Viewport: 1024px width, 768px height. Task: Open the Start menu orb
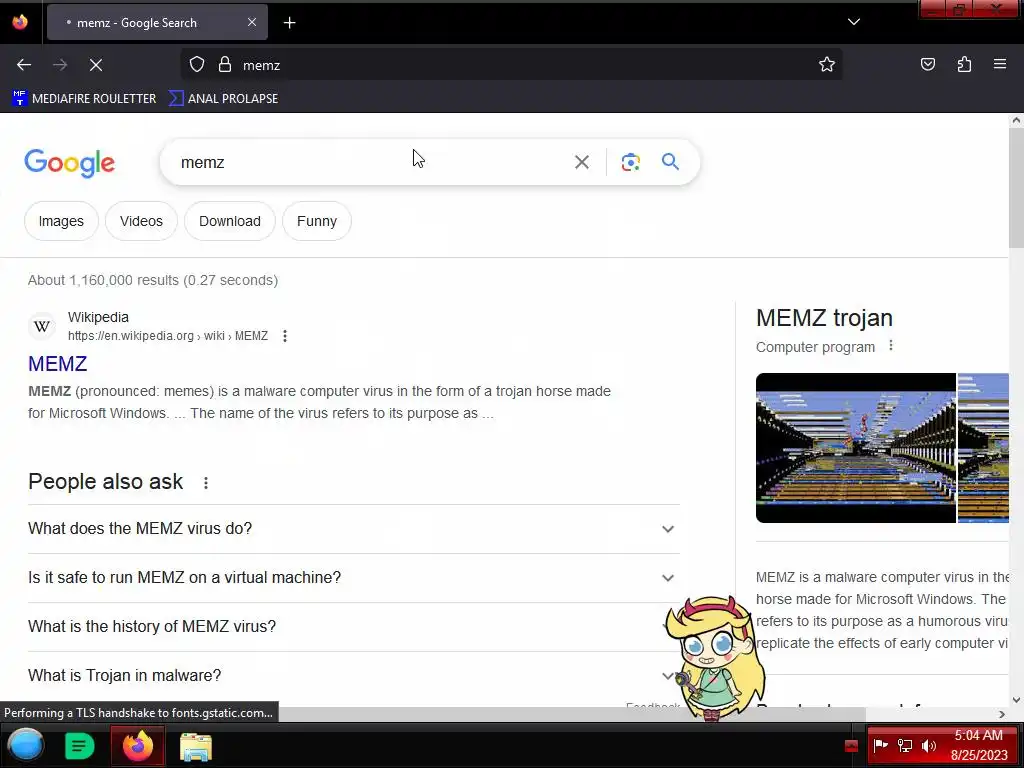pyautogui.click(x=26, y=746)
